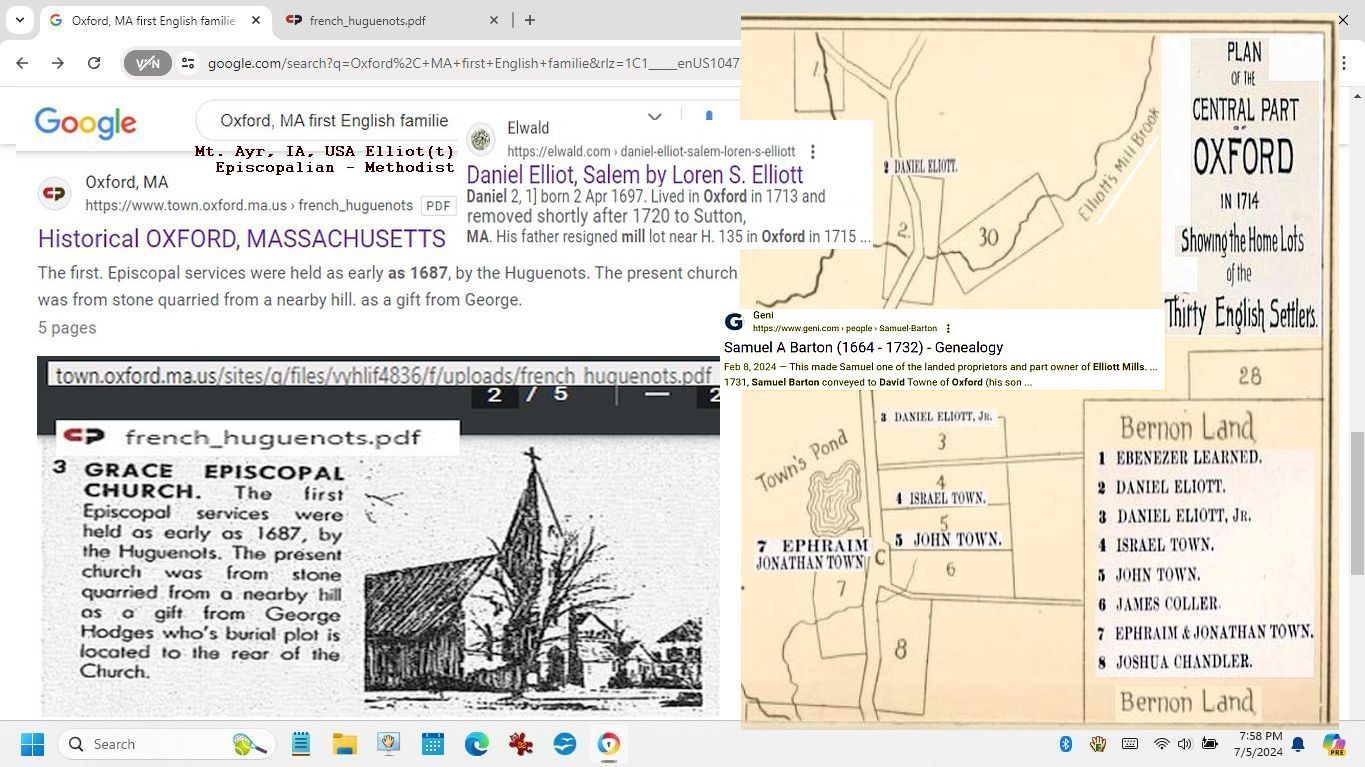Reload the current Google search page

click(x=94, y=63)
